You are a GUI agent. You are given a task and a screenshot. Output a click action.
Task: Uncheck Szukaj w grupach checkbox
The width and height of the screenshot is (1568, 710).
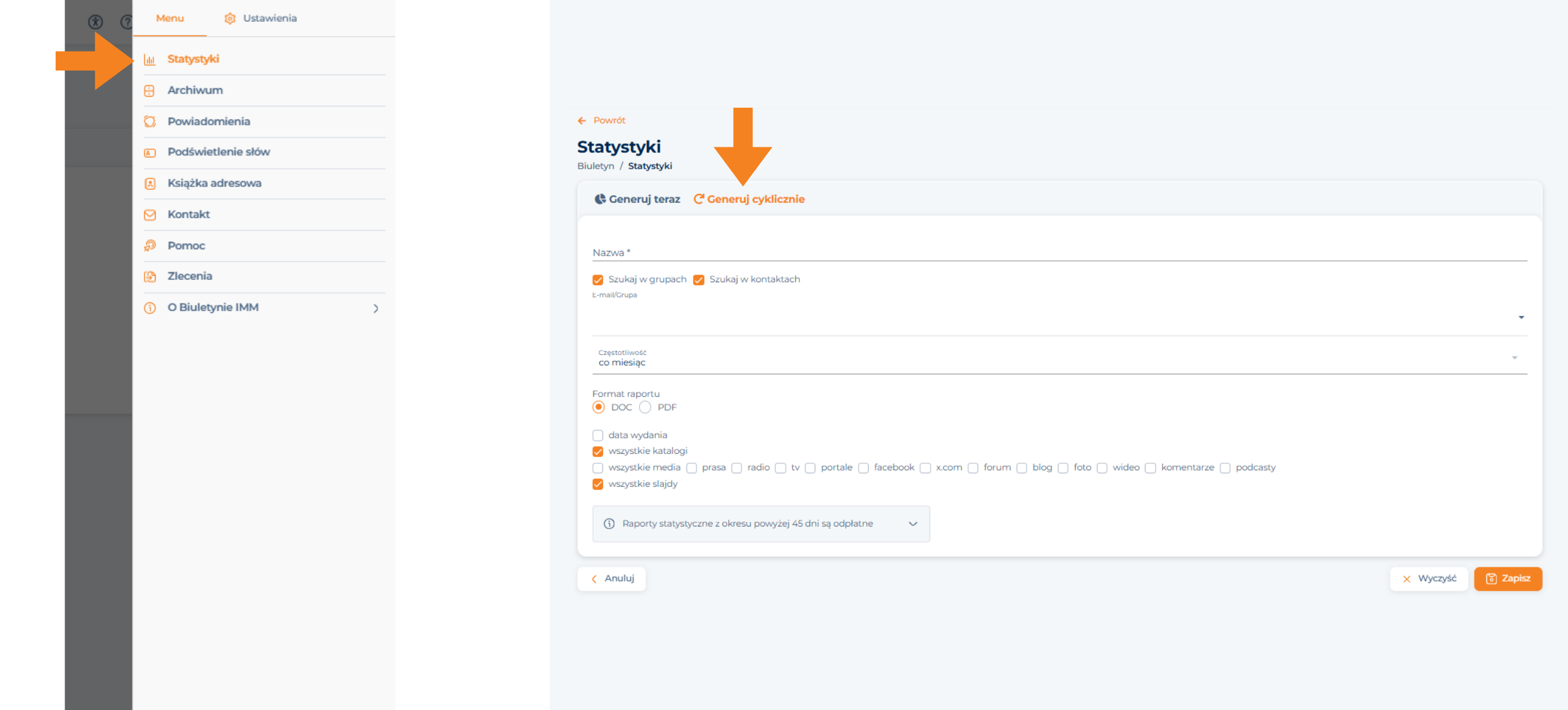pyautogui.click(x=597, y=279)
